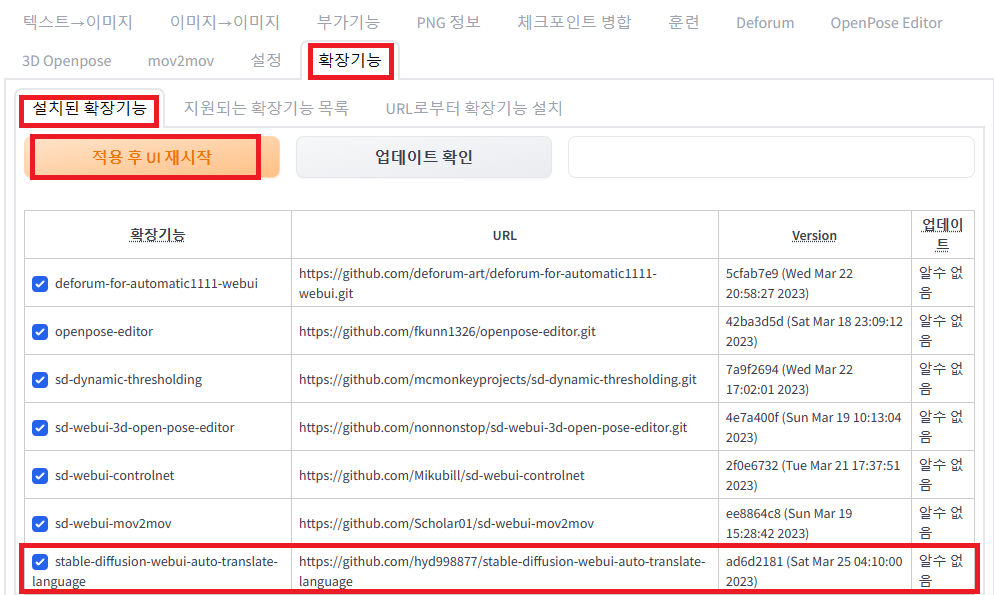Click the Version column header

814,236
